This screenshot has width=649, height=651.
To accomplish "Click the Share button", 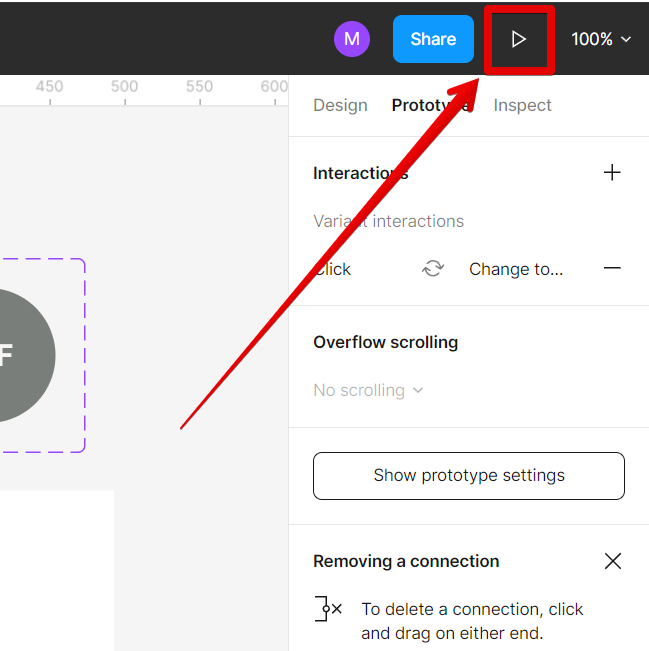I will click(x=433, y=39).
